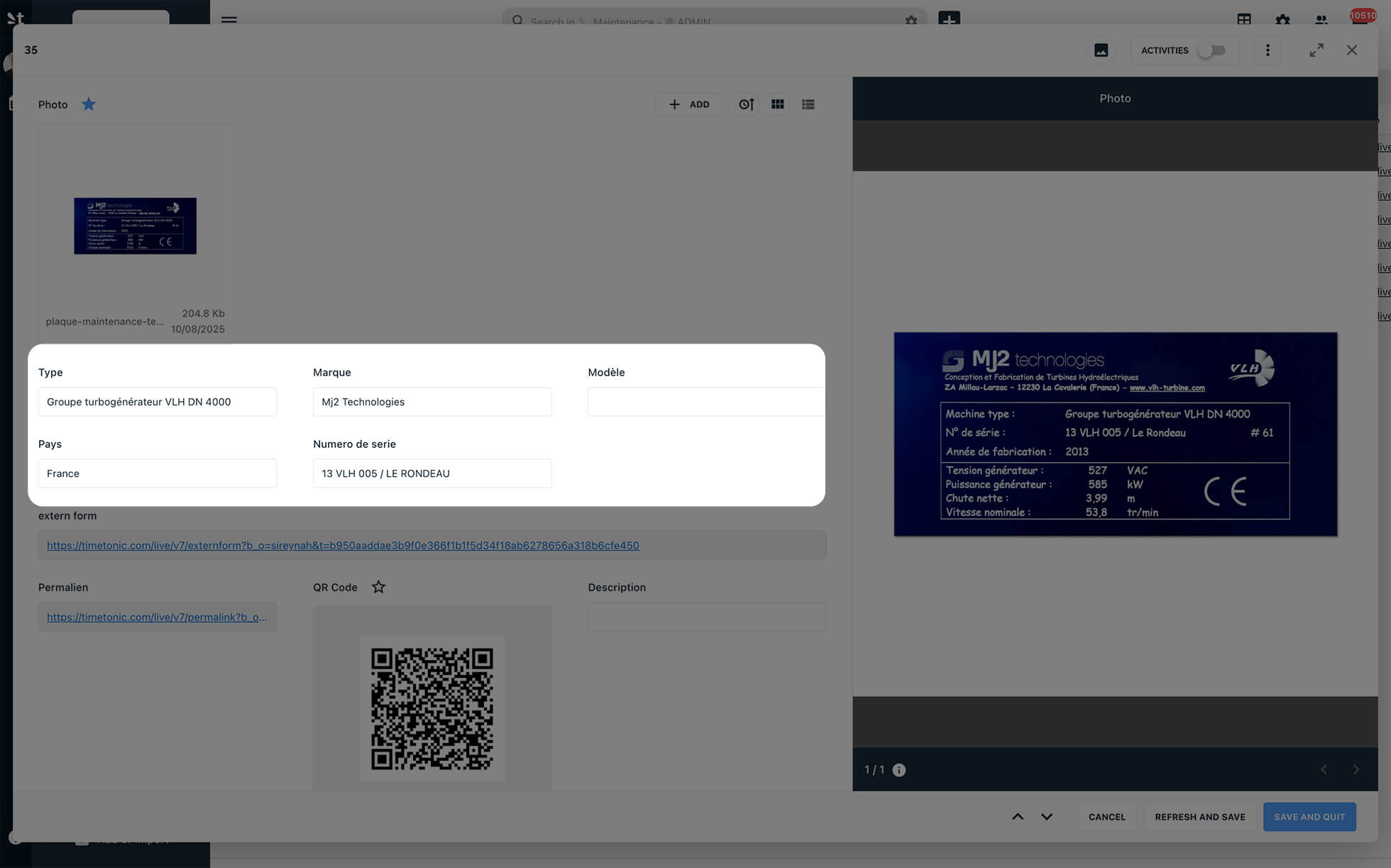
Task: Expand the record to fullscreen
Action: point(1316,50)
